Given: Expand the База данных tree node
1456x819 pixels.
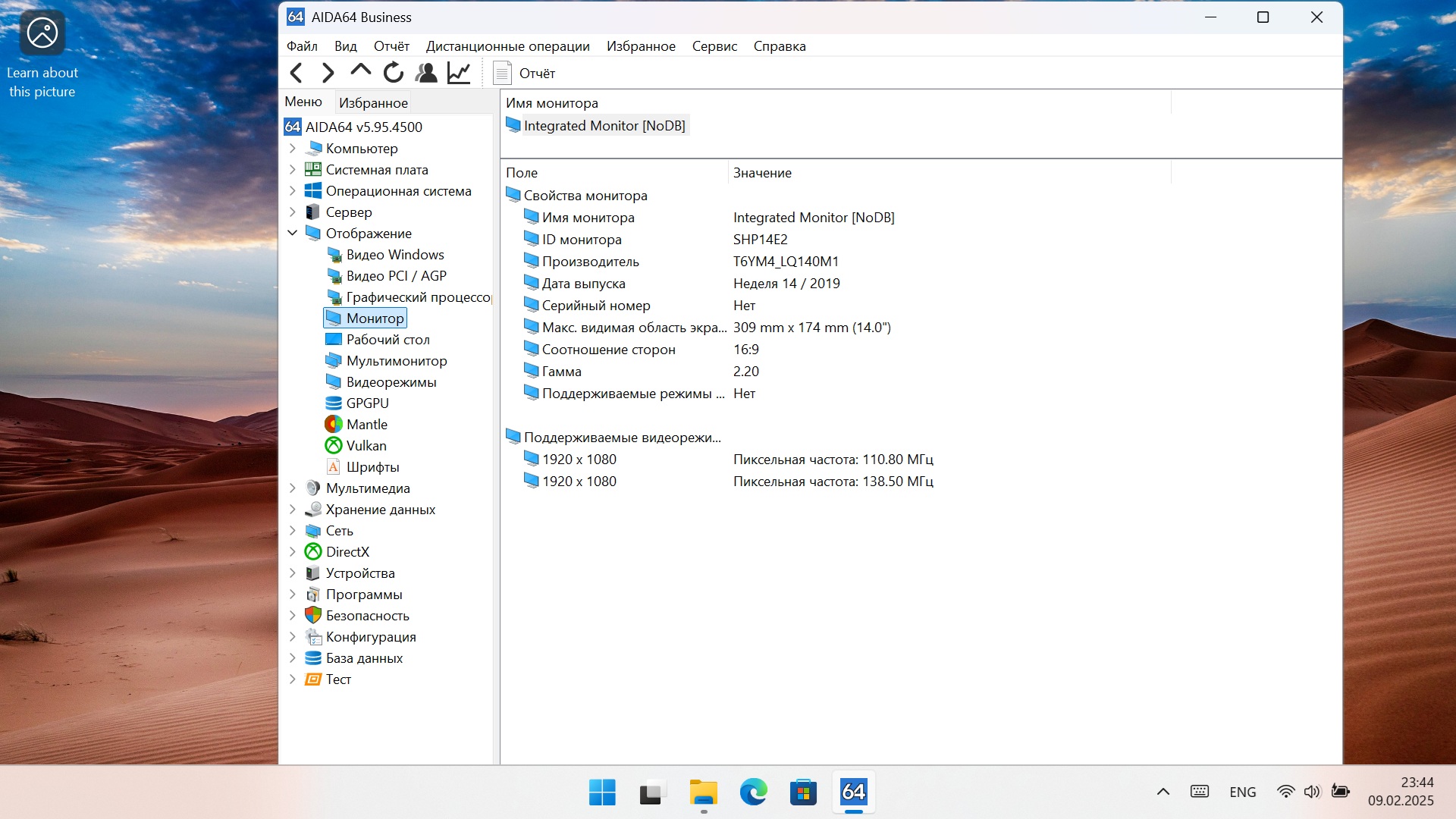Looking at the screenshot, I should pos(293,658).
